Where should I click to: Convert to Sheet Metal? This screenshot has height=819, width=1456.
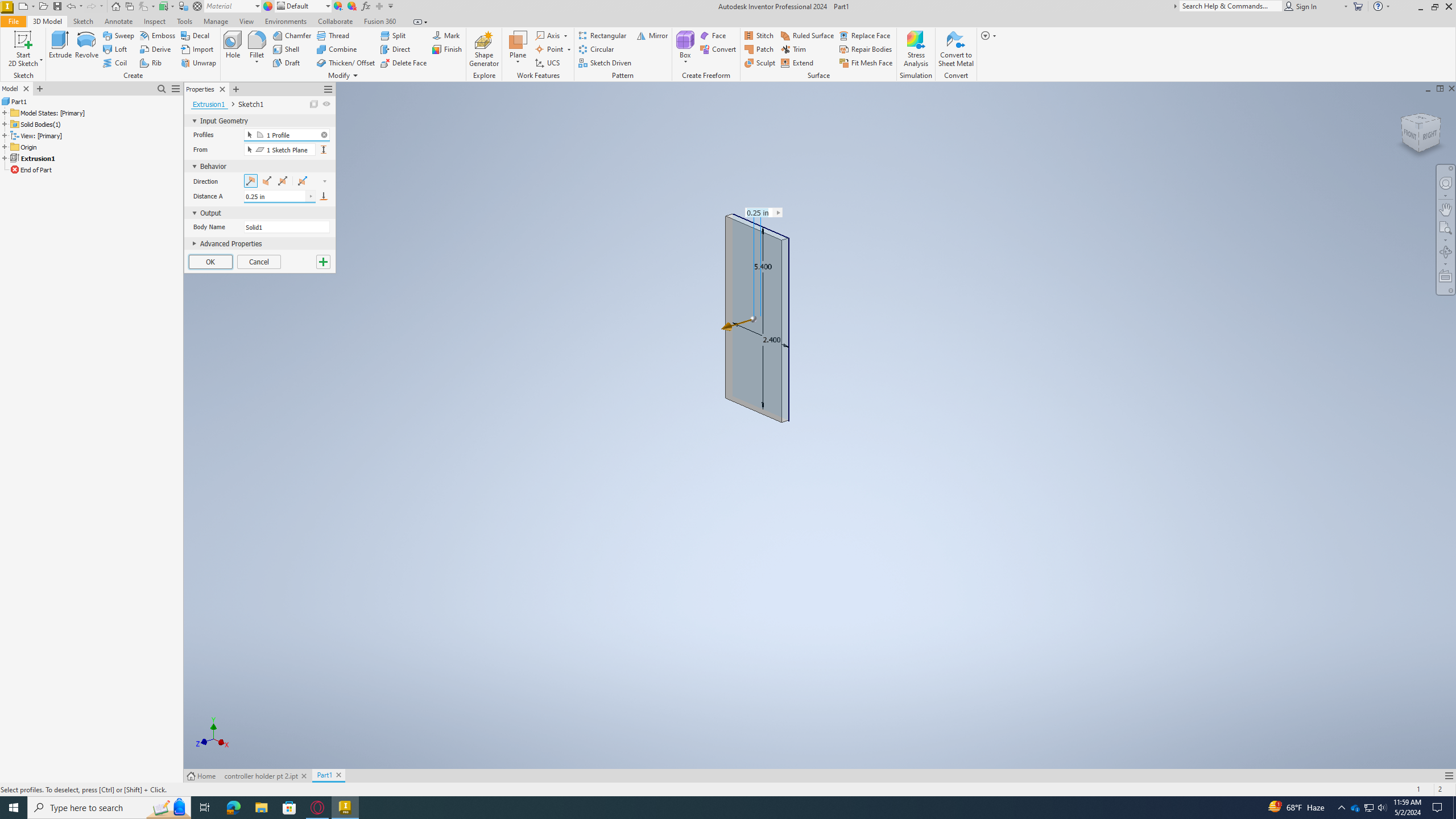pyautogui.click(x=955, y=49)
